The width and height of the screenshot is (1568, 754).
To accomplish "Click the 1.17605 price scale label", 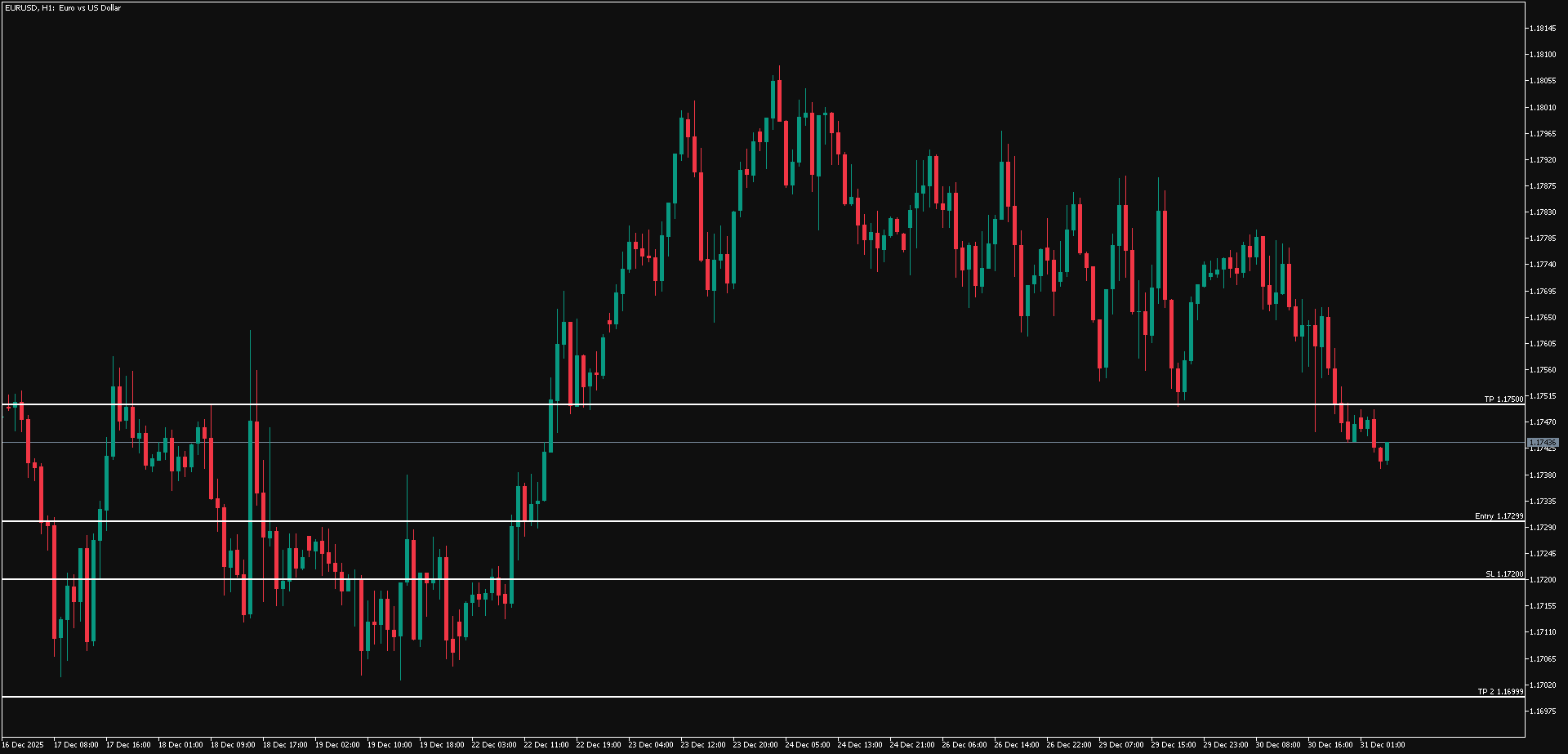I will [x=1543, y=344].
